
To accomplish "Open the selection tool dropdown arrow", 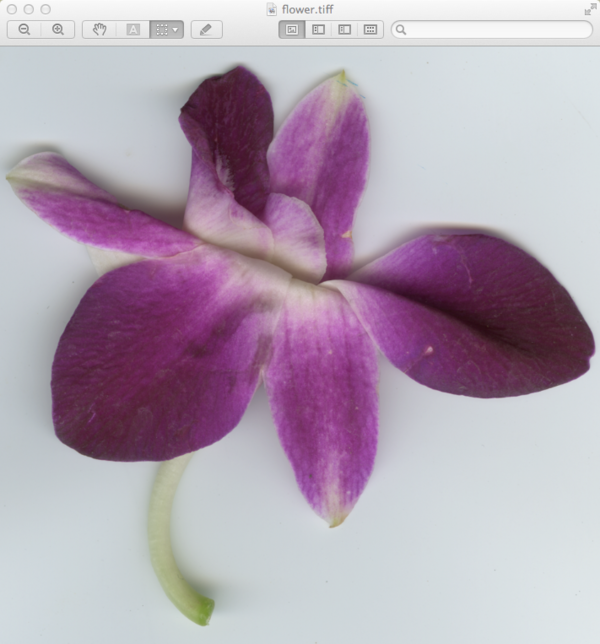I will tap(177, 30).
